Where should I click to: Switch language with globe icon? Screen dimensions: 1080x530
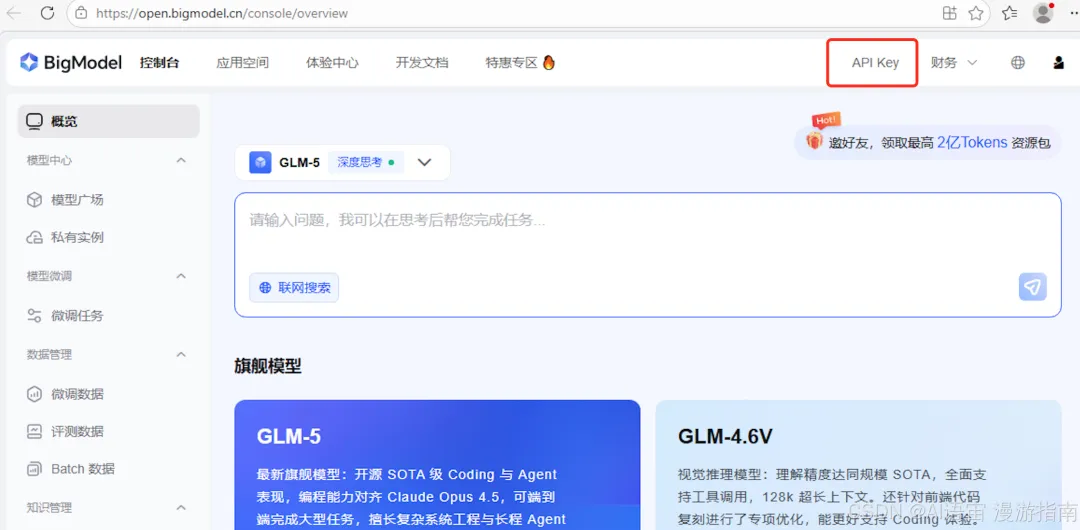[1017, 63]
